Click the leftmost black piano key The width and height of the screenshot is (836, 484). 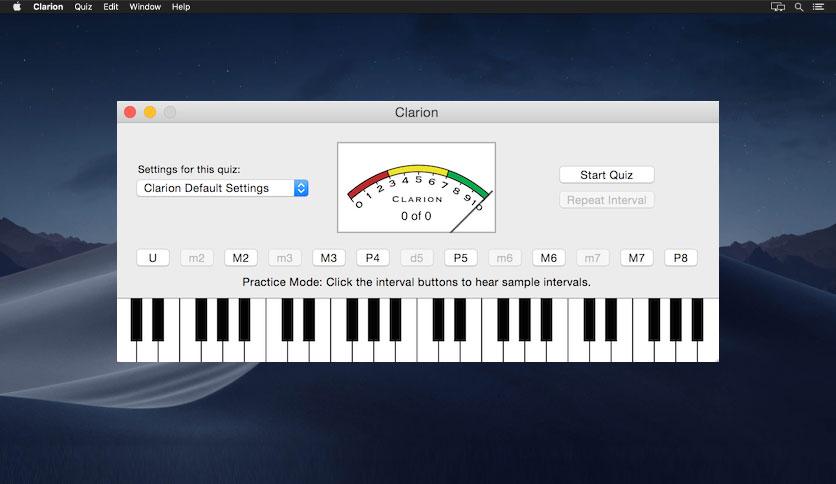click(x=136, y=319)
